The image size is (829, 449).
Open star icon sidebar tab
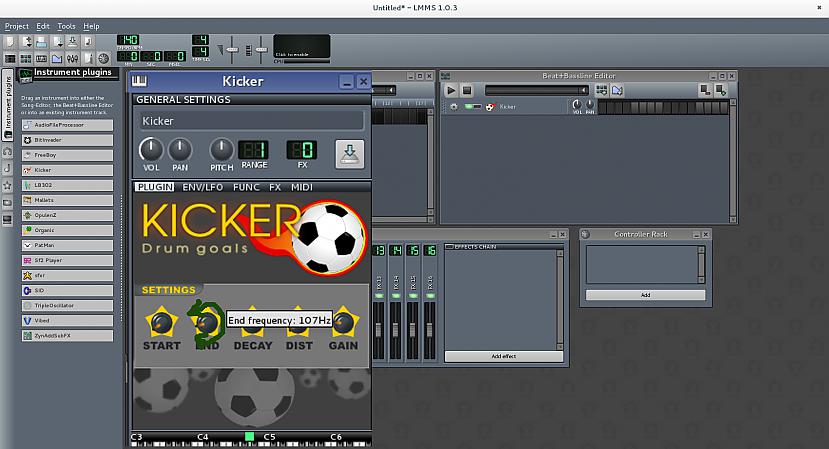[7, 186]
